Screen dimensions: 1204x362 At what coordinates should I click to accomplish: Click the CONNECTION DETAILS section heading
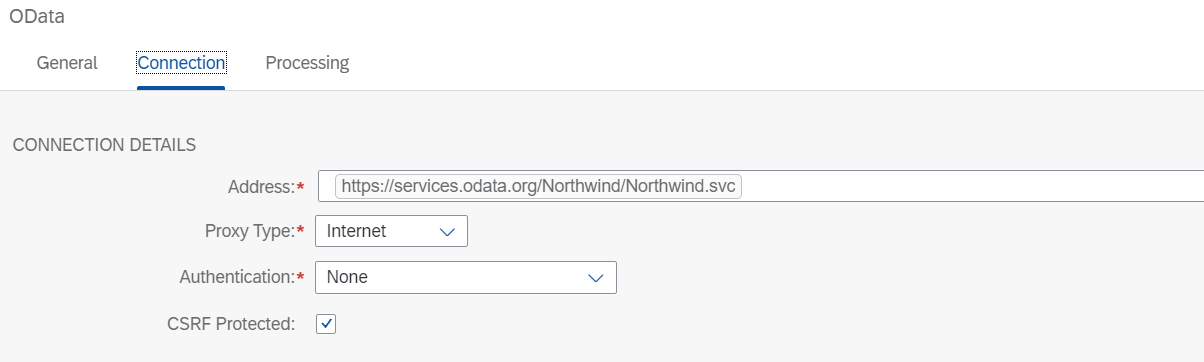104,145
